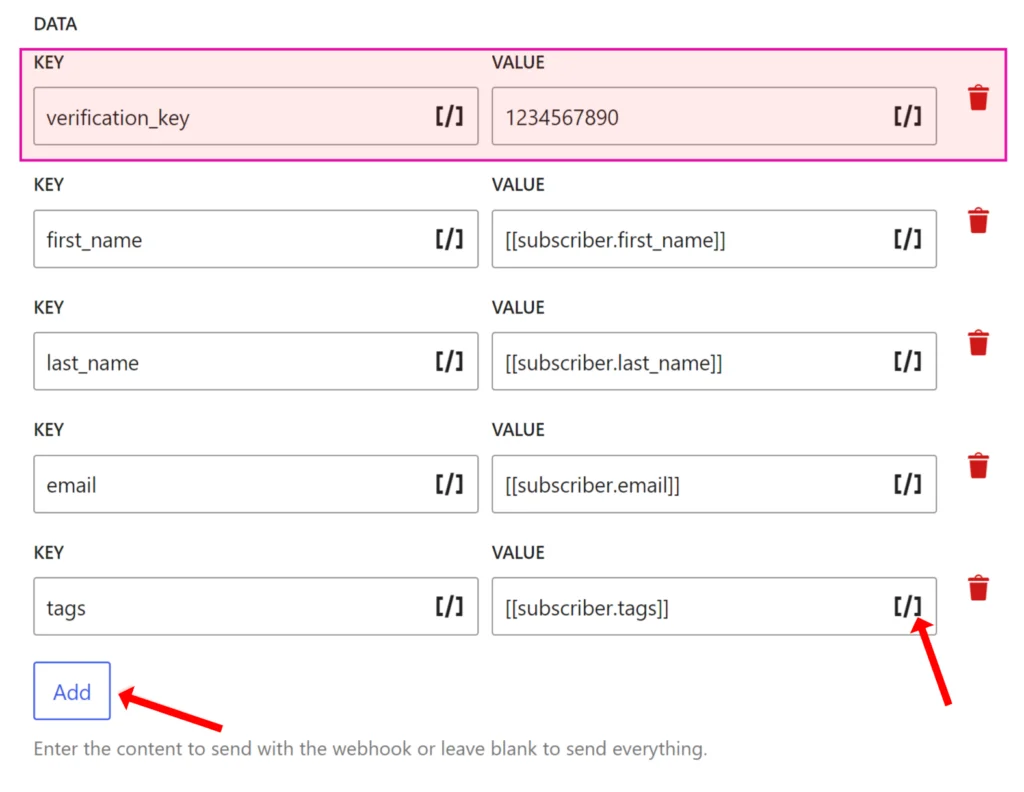Delete the verification_key data row

click(978, 98)
